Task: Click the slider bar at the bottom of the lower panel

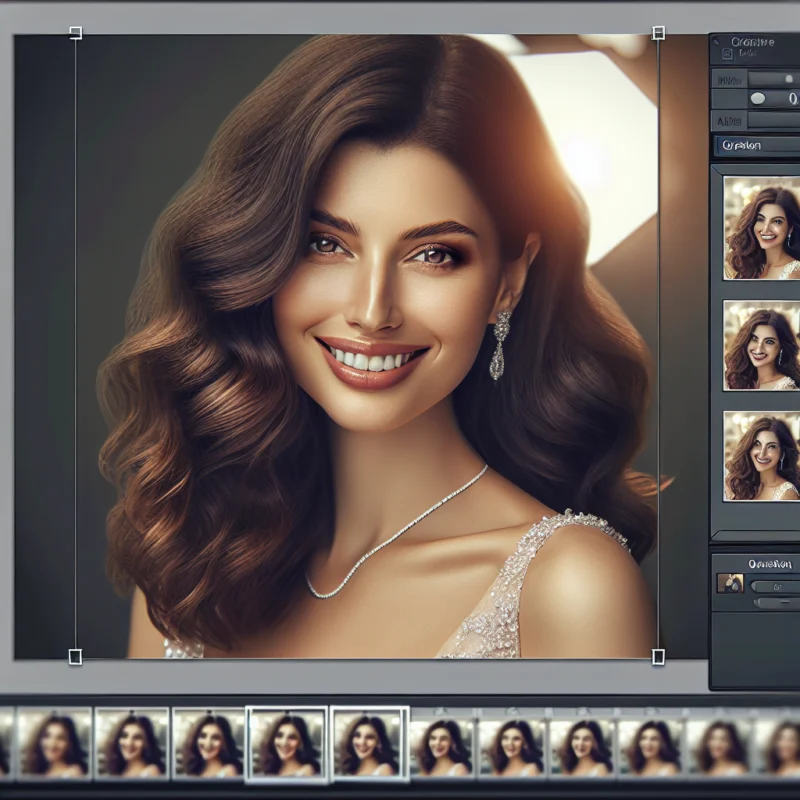Action: click(777, 603)
